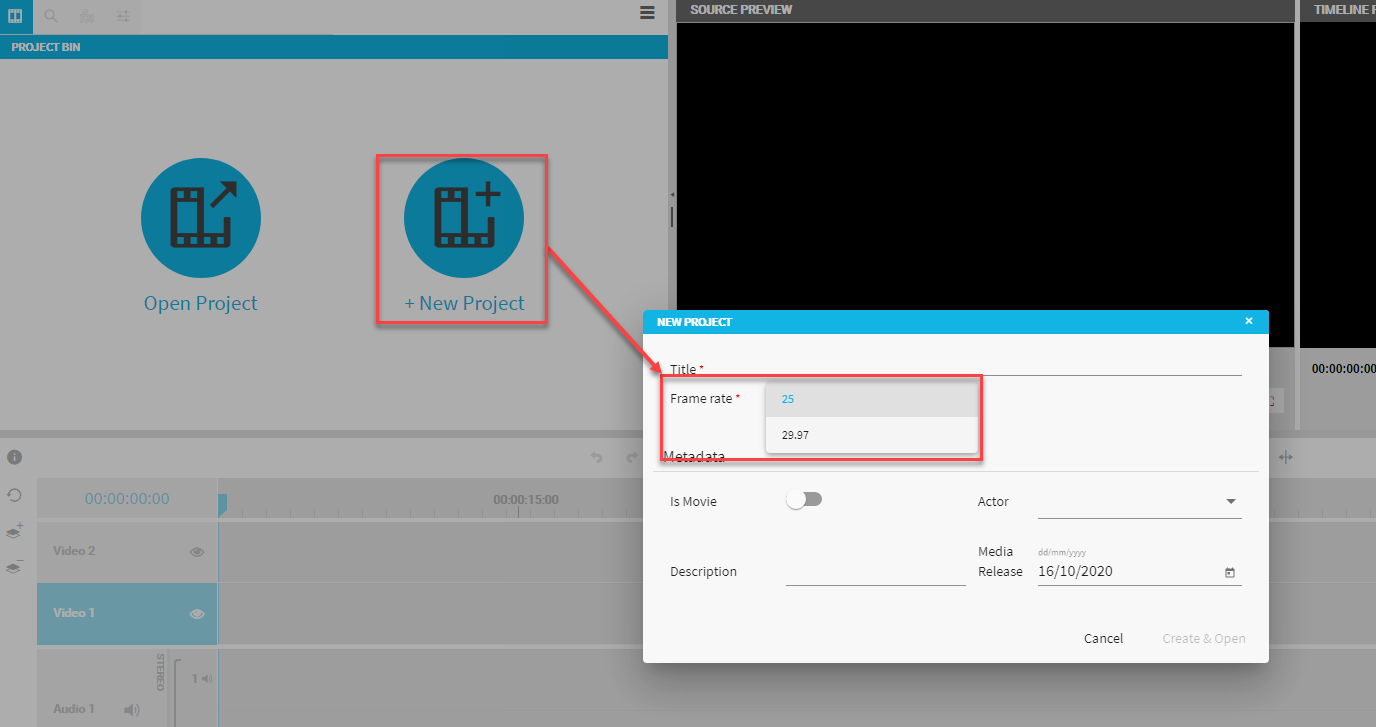Mute the Audio 1 track speaker icon

[x=131, y=709]
